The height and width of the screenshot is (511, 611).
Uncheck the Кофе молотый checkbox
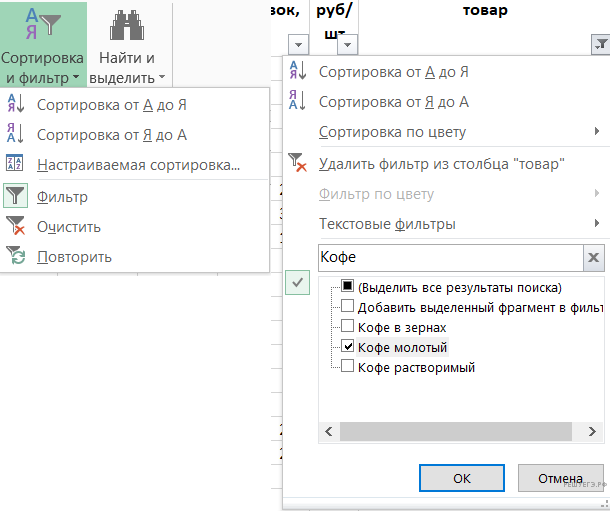tap(348, 347)
